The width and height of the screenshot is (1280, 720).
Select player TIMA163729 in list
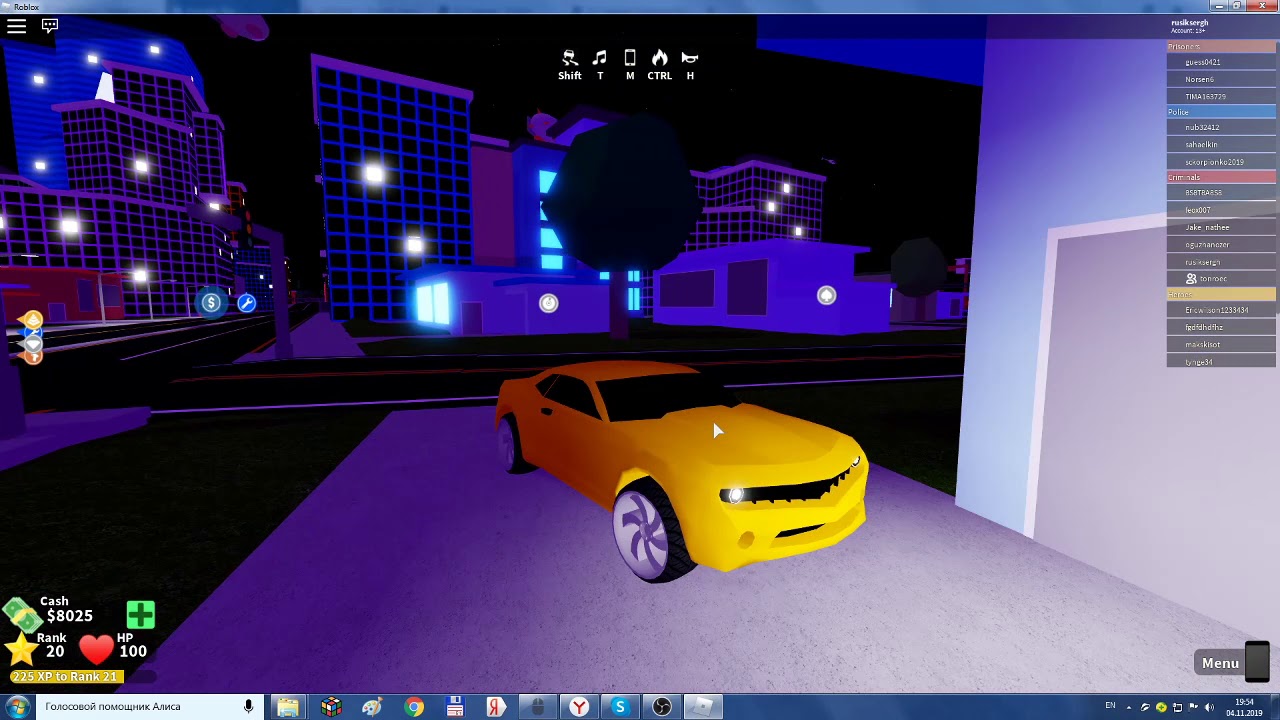click(x=1221, y=96)
